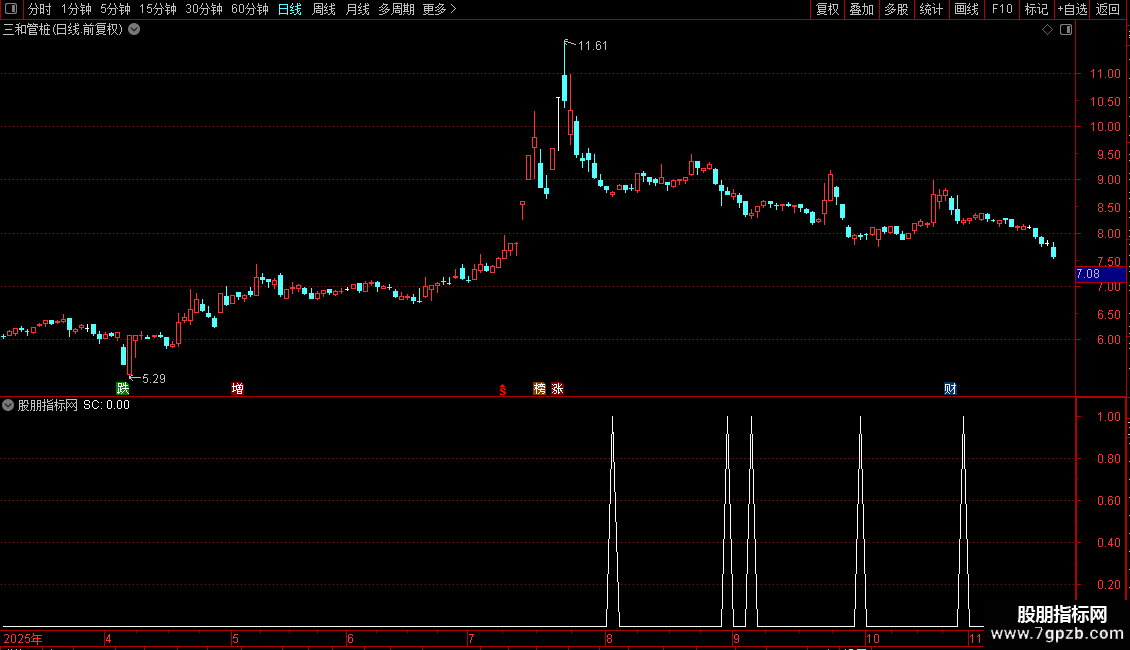Image resolution: width=1130 pixels, height=650 pixels.
Task: Open the dropdown arrow beside 三和管桩 title
Action: coord(134,30)
